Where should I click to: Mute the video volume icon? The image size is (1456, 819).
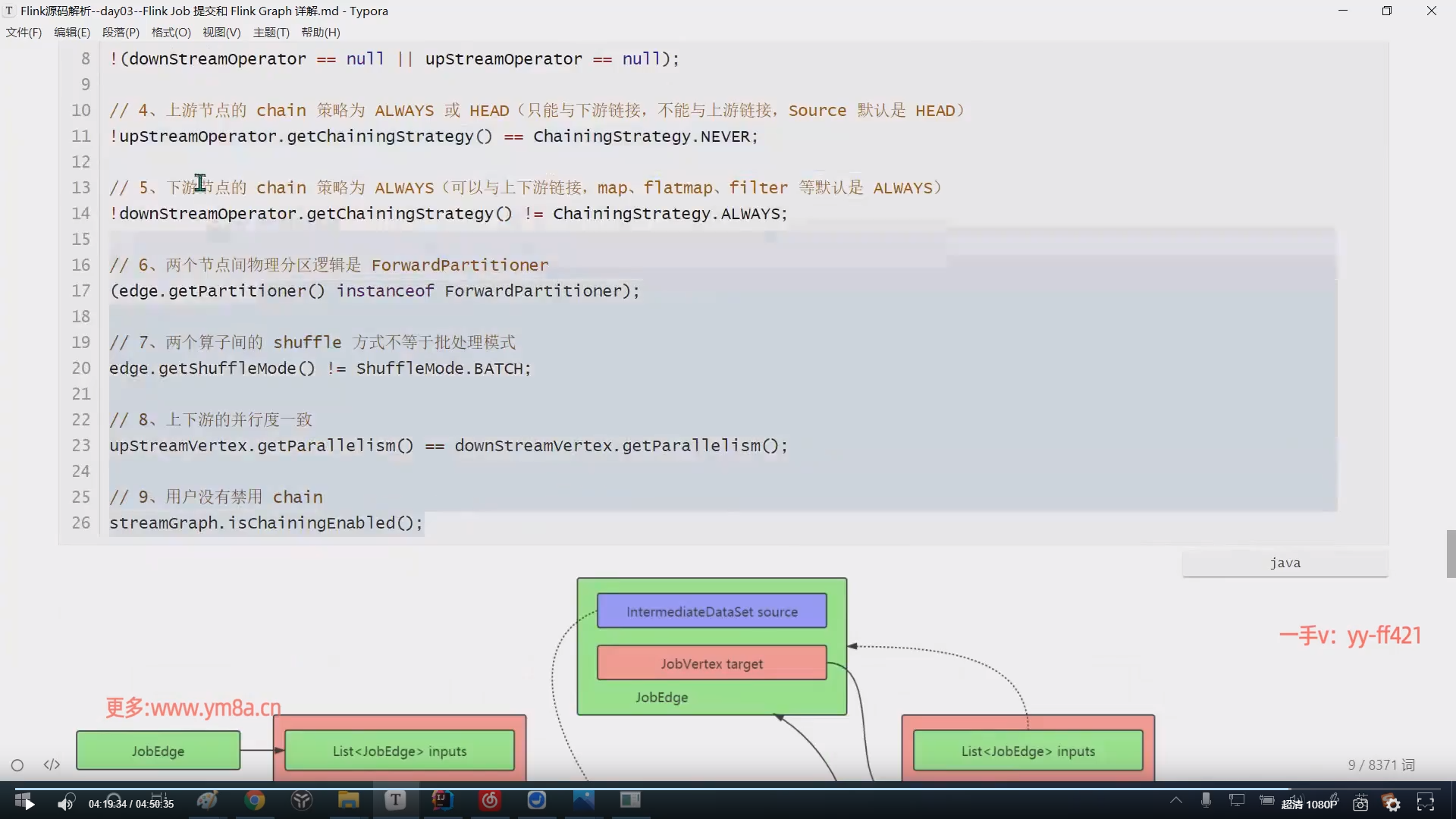[x=66, y=803]
